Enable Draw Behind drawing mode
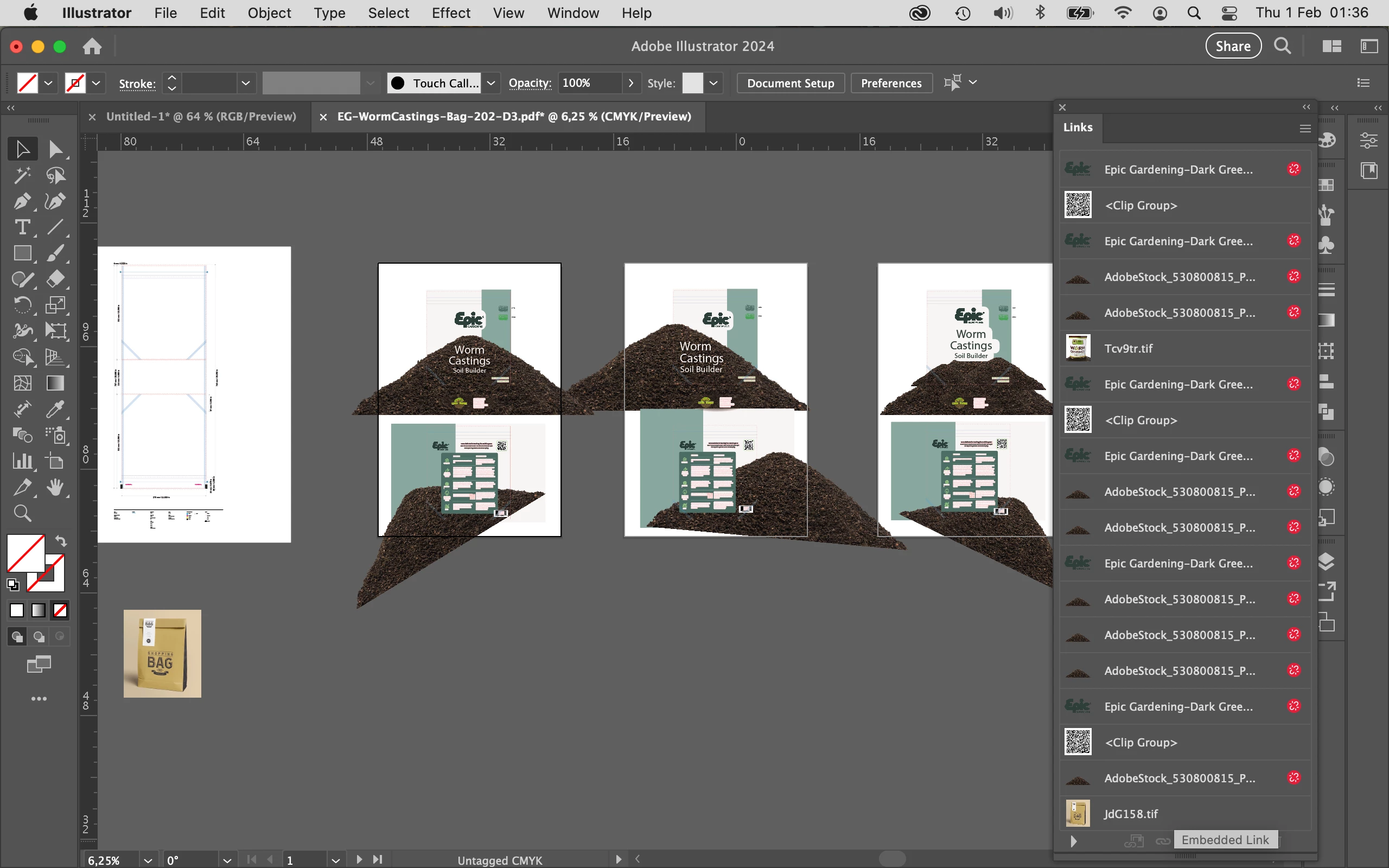Viewport: 1389px width, 868px height. click(x=39, y=637)
